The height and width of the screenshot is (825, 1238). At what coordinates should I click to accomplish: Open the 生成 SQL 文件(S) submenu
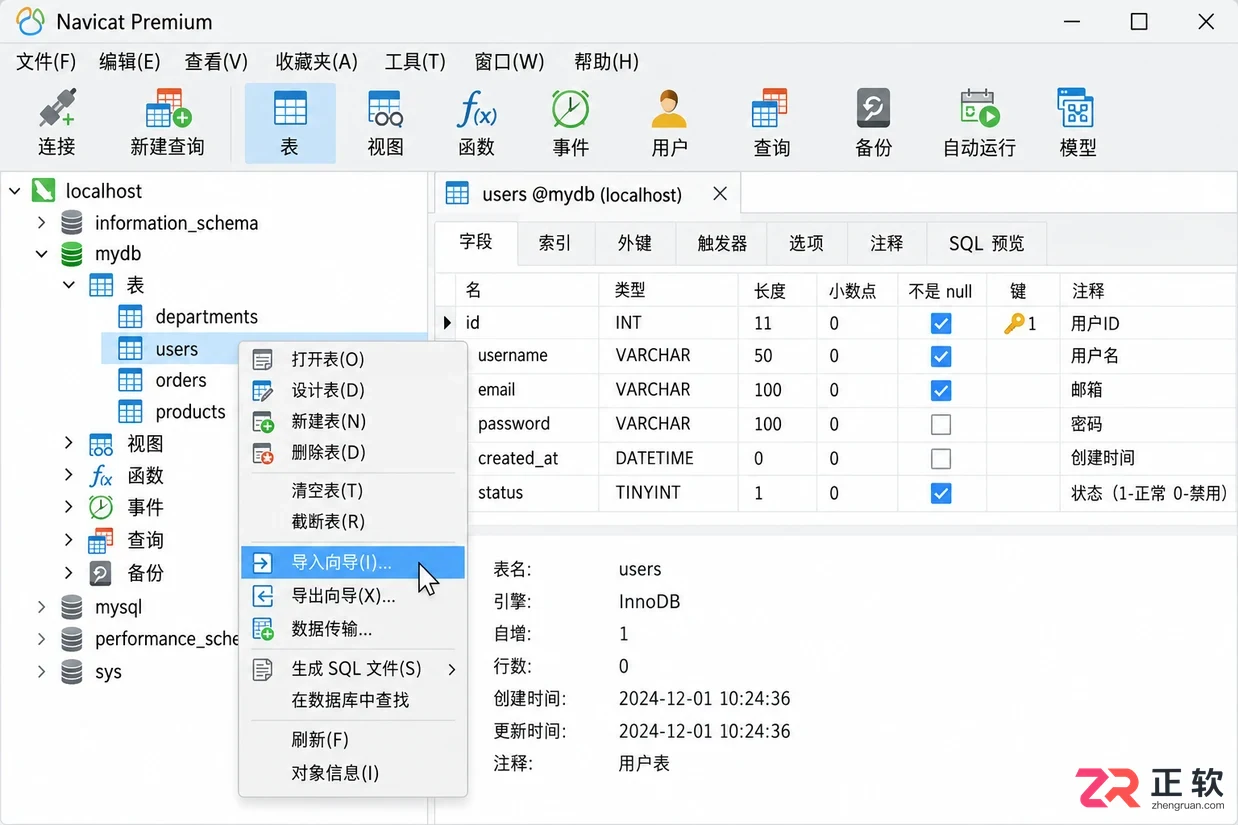click(x=353, y=669)
